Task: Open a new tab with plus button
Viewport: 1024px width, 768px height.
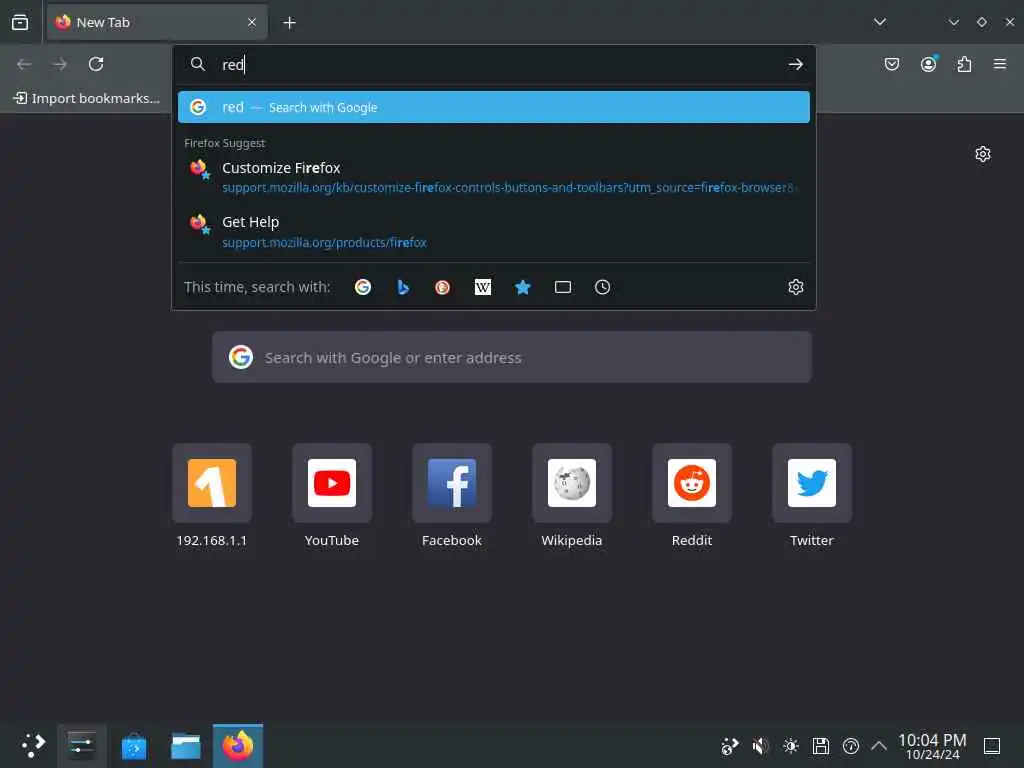Action: pyautogui.click(x=289, y=23)
